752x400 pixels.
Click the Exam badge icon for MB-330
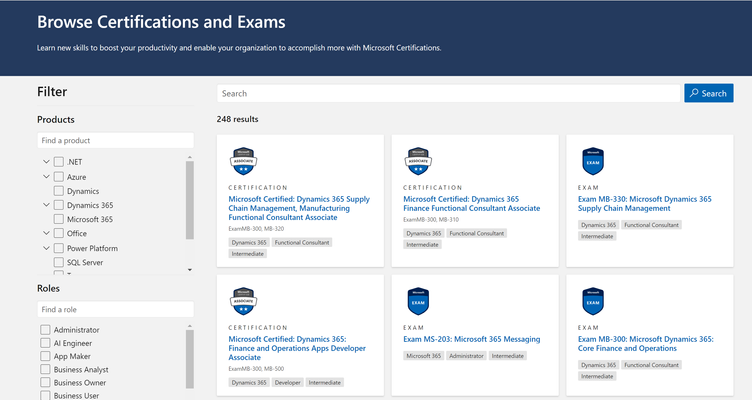click(x=593, y=161)
